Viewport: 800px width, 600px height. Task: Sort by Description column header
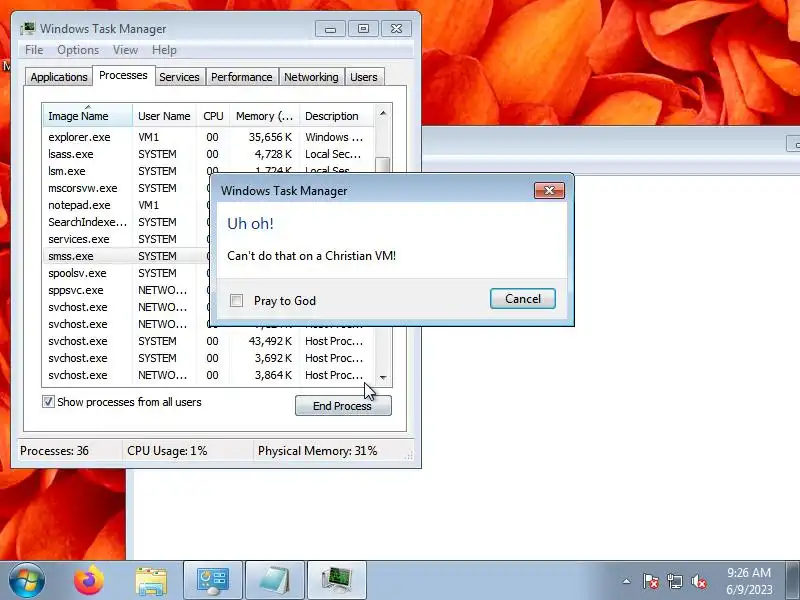point(337,116)
